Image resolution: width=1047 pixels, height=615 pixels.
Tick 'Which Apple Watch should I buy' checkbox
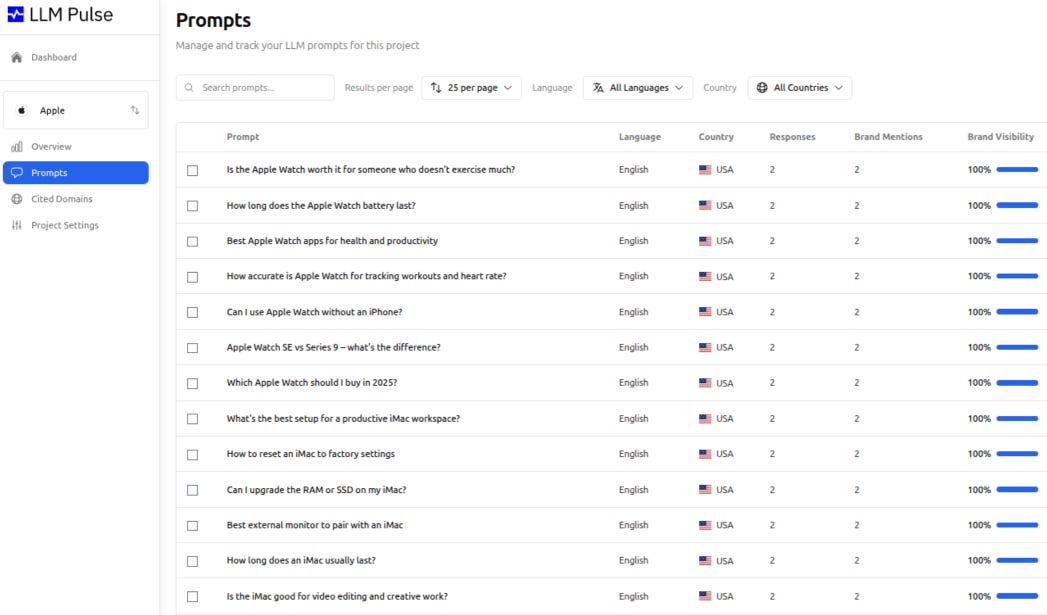click(x=192, y=383)
